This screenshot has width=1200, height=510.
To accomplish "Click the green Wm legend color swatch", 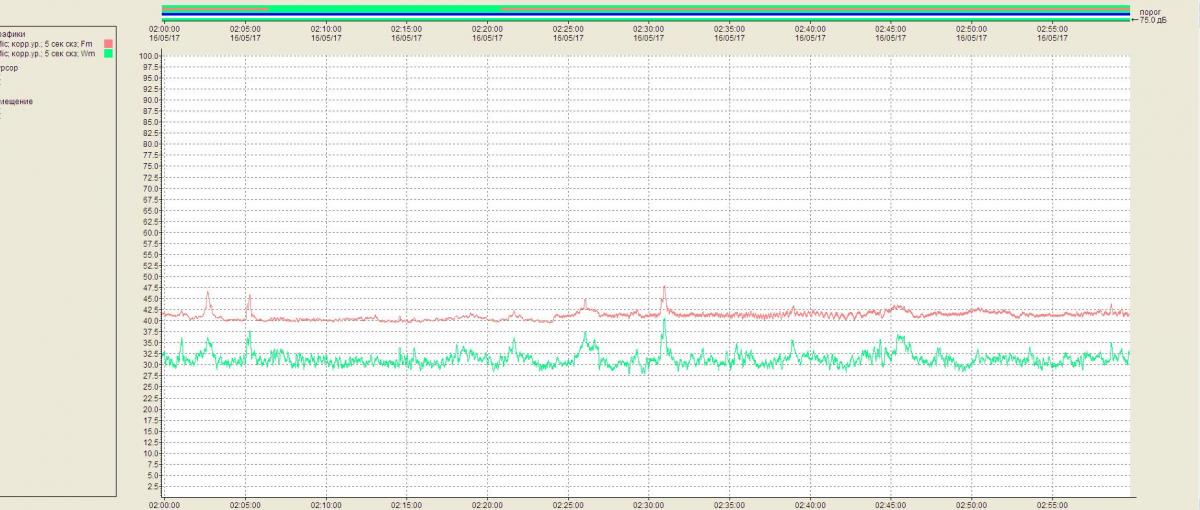I will 108,54.
